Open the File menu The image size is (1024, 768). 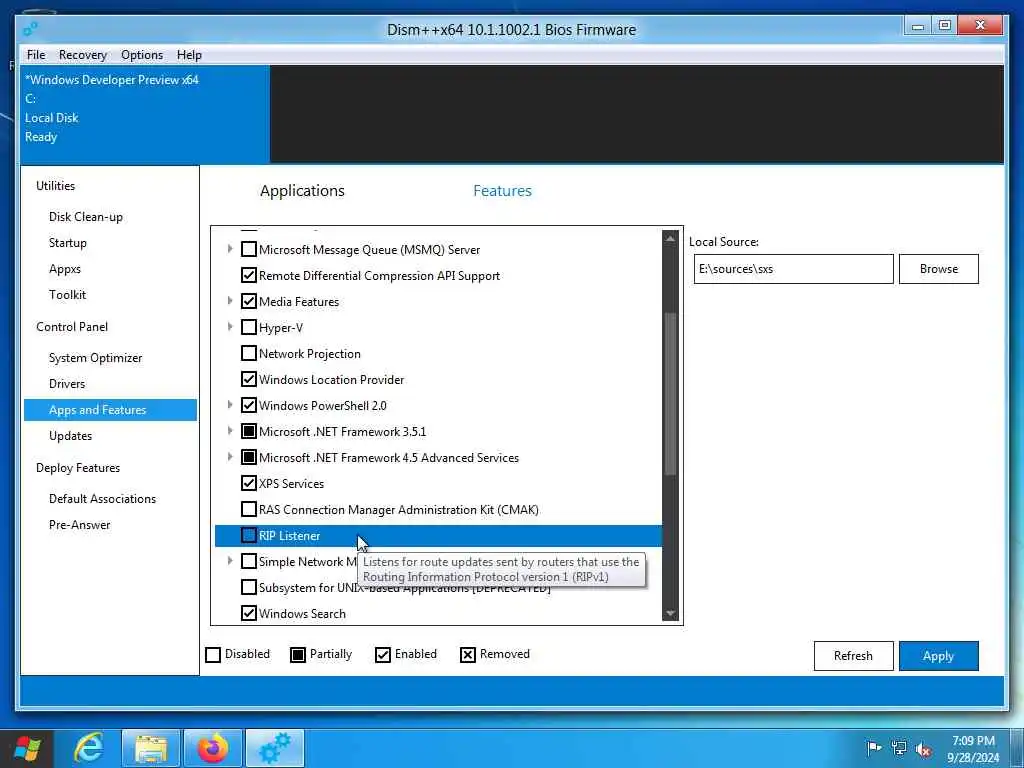point(36,55)
